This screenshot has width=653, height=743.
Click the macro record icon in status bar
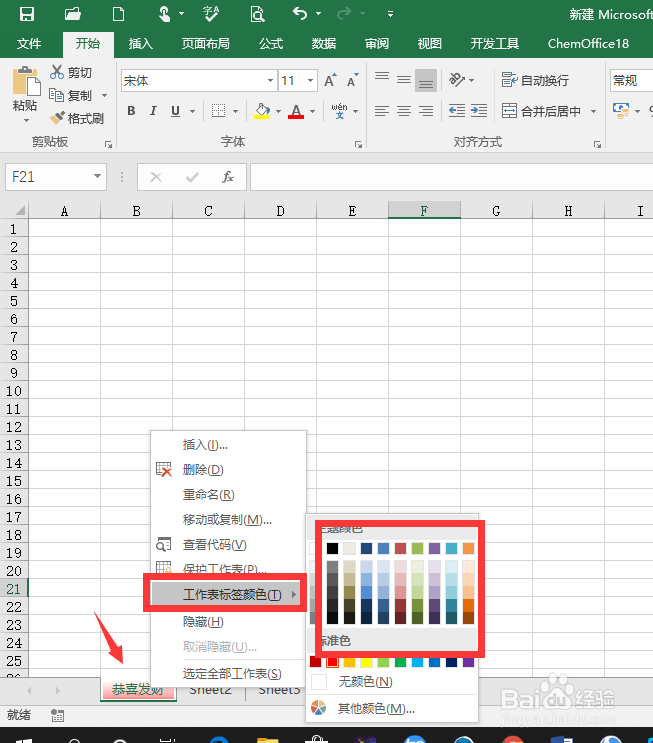pyautogui.click(x=57, y=715)
